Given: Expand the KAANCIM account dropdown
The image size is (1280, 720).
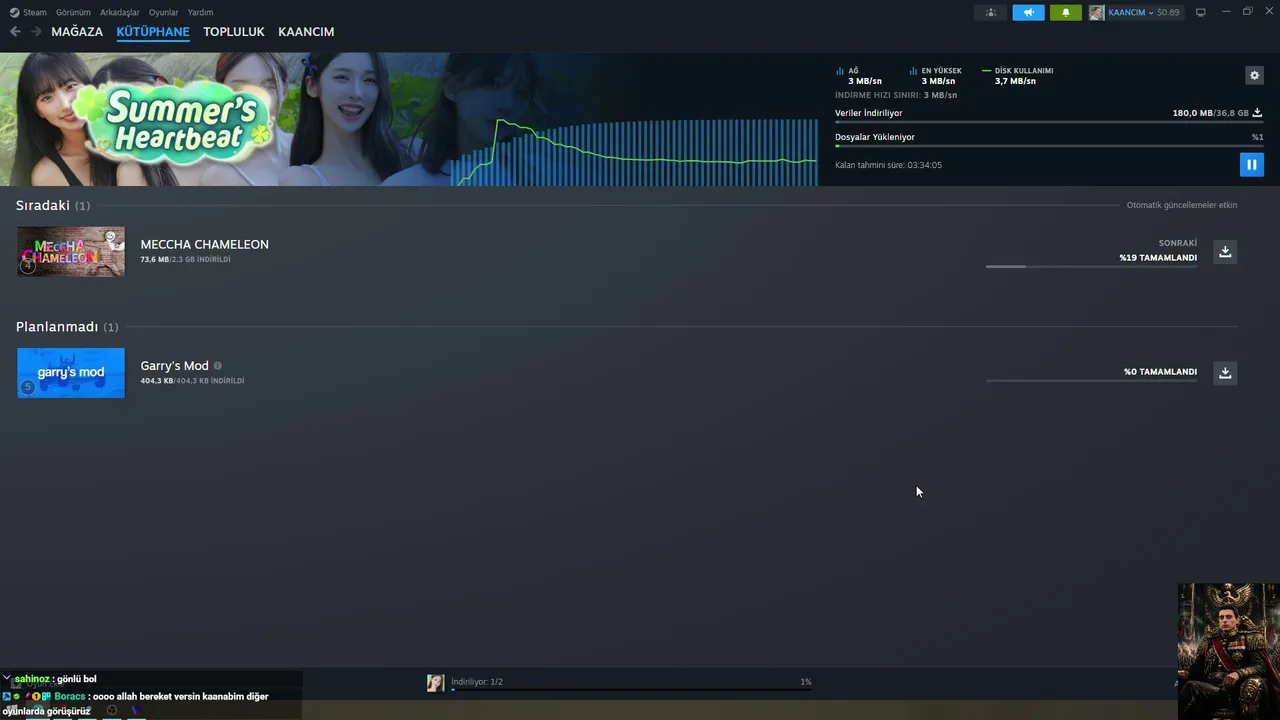Looking at the screenshot, I should [1130, 13].
